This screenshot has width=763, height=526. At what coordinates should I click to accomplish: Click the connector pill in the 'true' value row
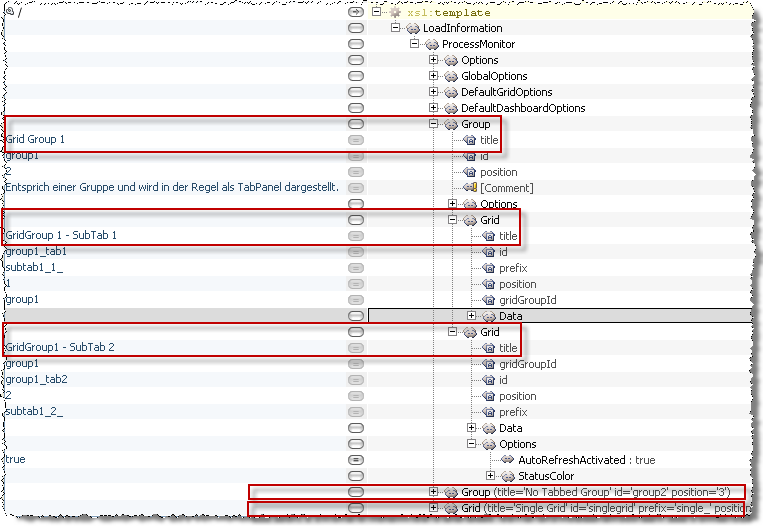[x=356, y=459]
